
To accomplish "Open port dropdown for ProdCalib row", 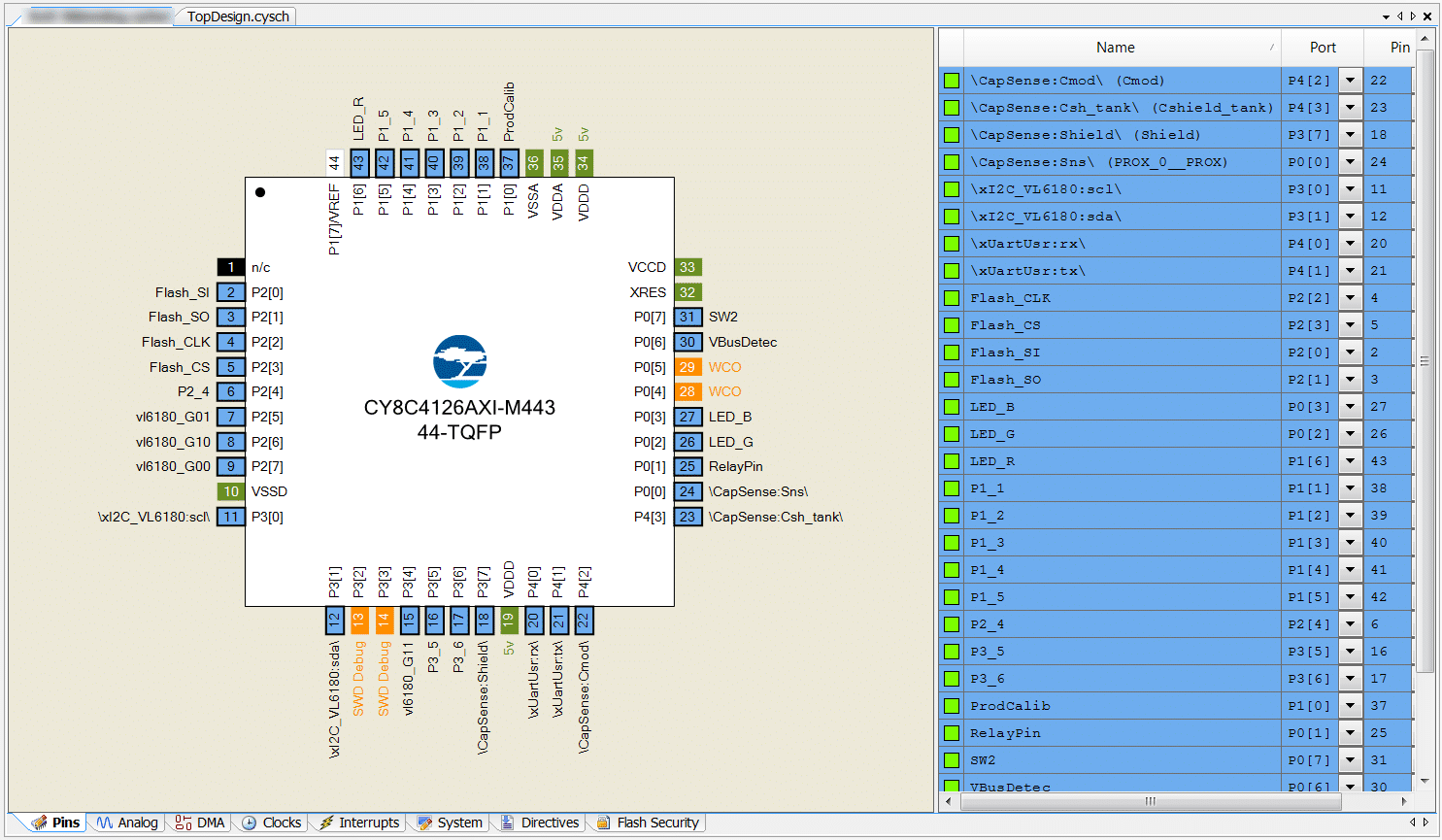I will (x=1350, y=706).
